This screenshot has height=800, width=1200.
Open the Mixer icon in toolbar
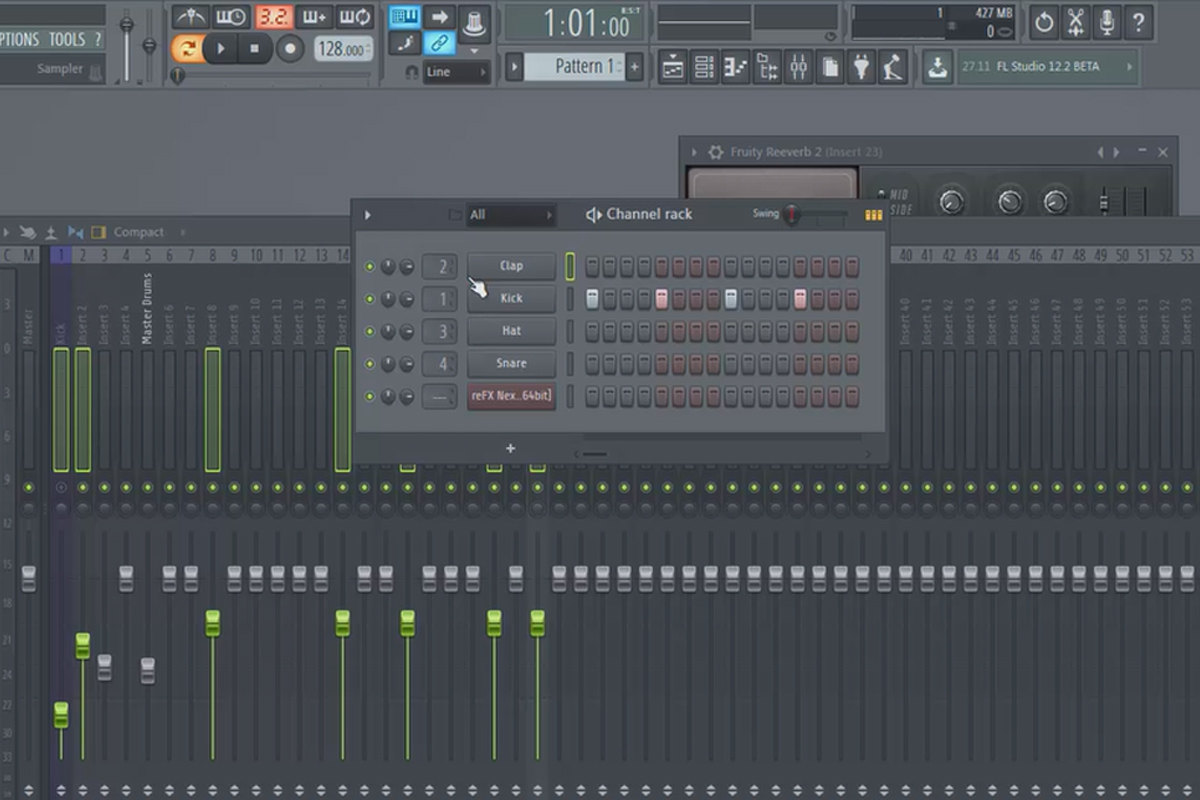(x=798, y=67)
